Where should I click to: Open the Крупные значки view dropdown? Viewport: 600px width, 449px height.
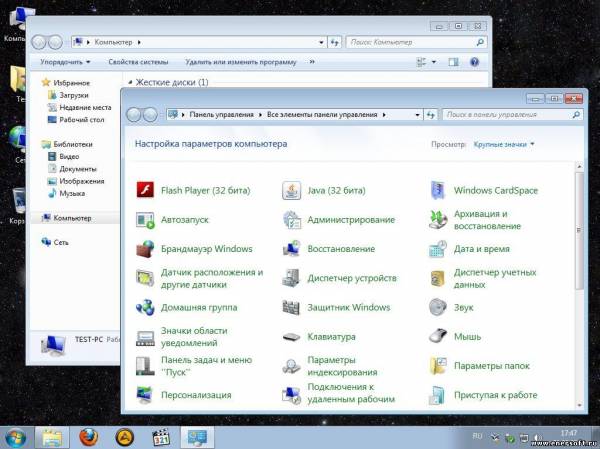point(504,144)
